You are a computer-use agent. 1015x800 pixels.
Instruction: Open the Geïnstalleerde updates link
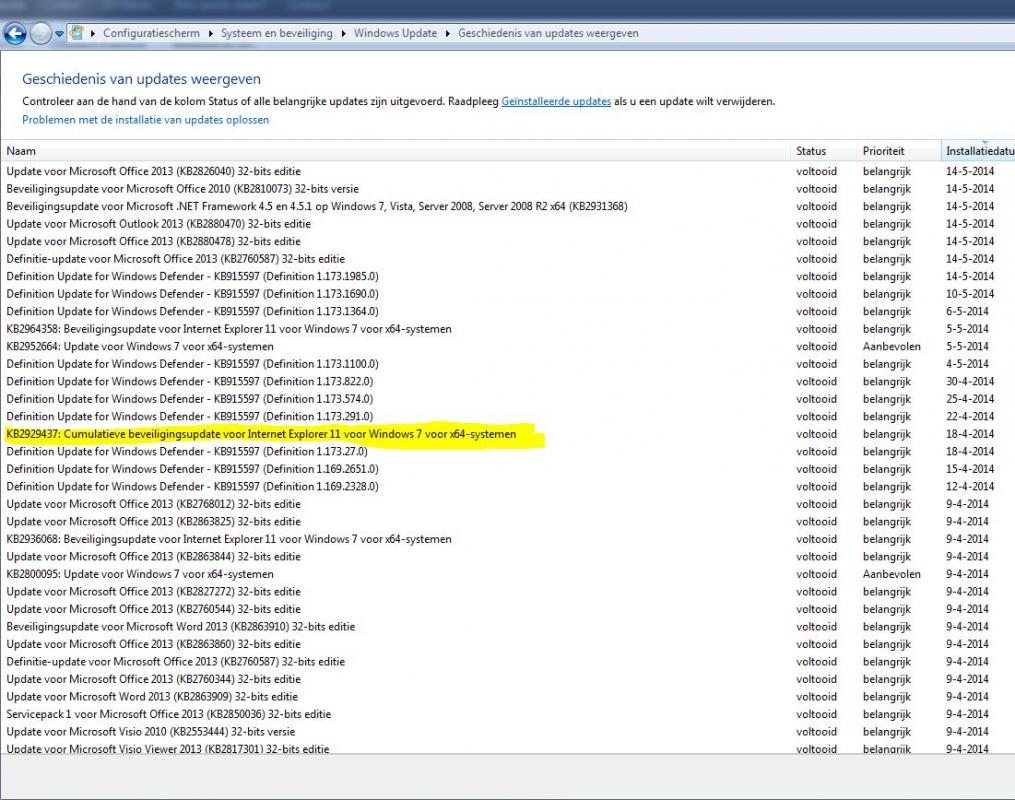[x=556, y=101]
